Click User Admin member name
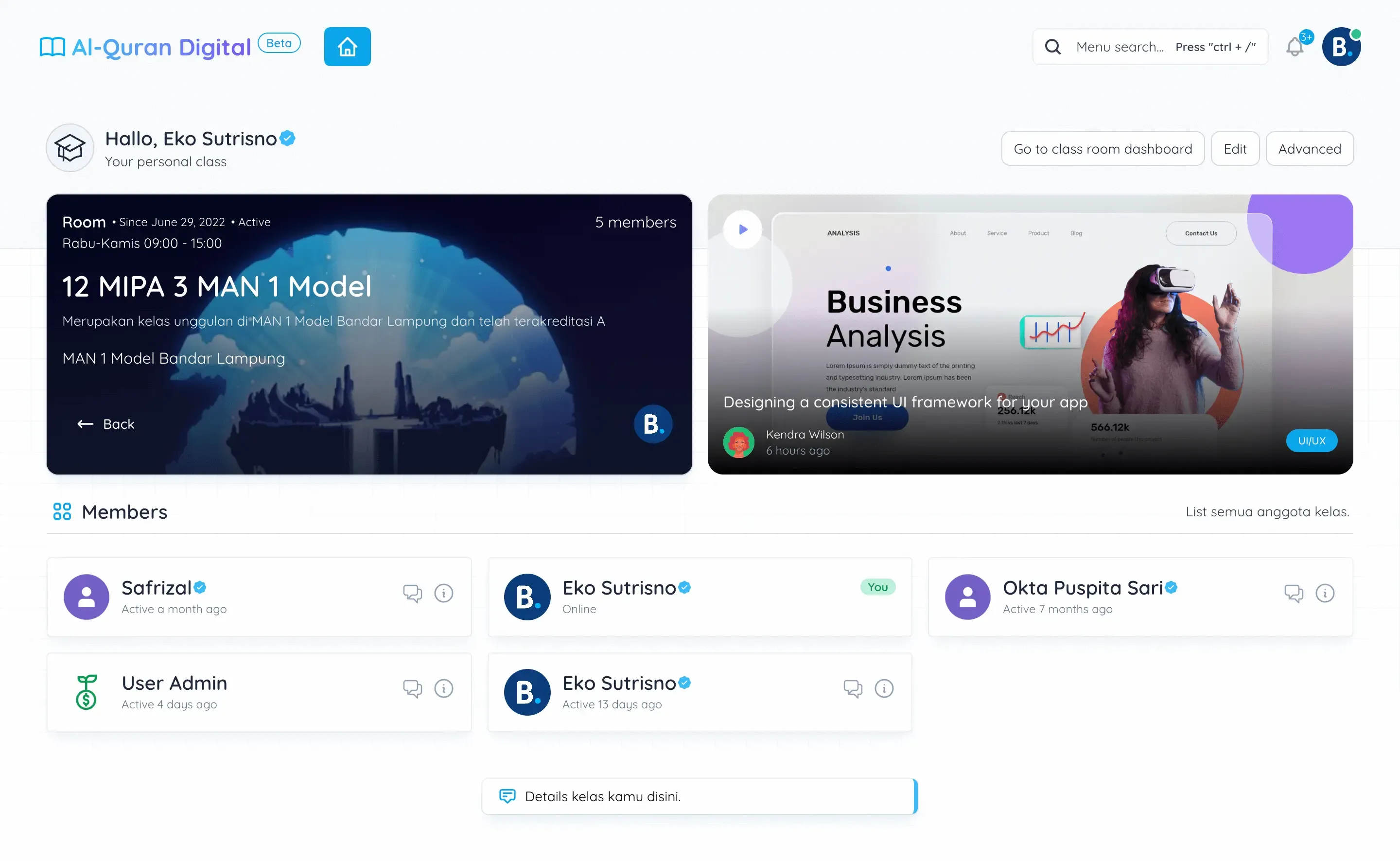 pos(174,683)
